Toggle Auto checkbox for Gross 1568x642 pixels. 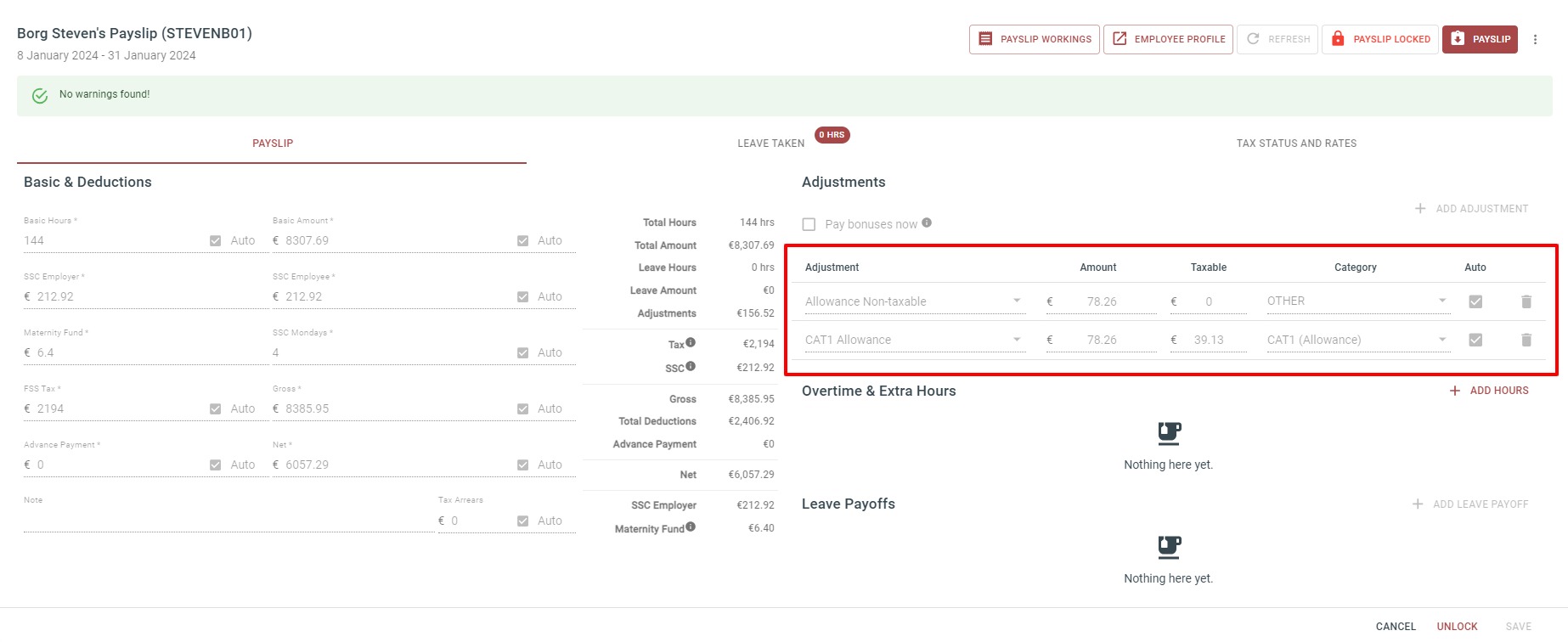pyautogui.click(x=523, y=409)
